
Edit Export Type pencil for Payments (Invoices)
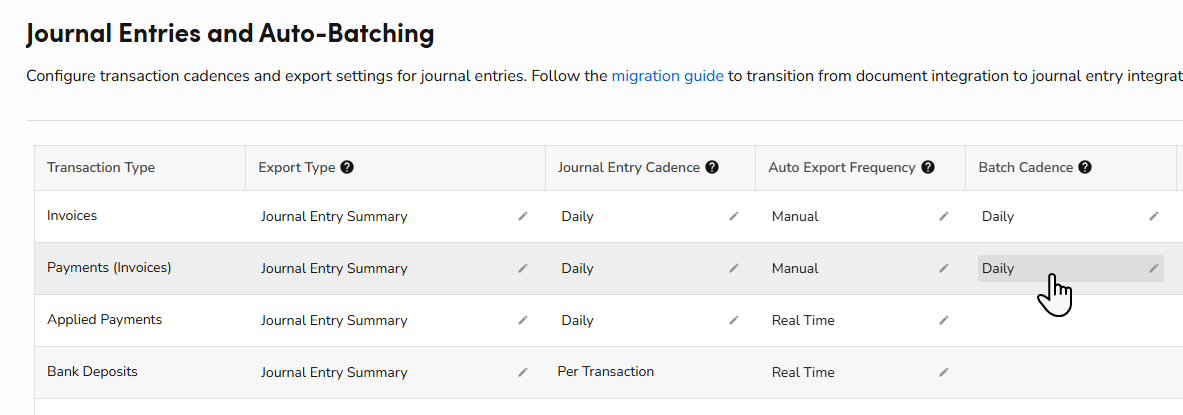[522, 268]
